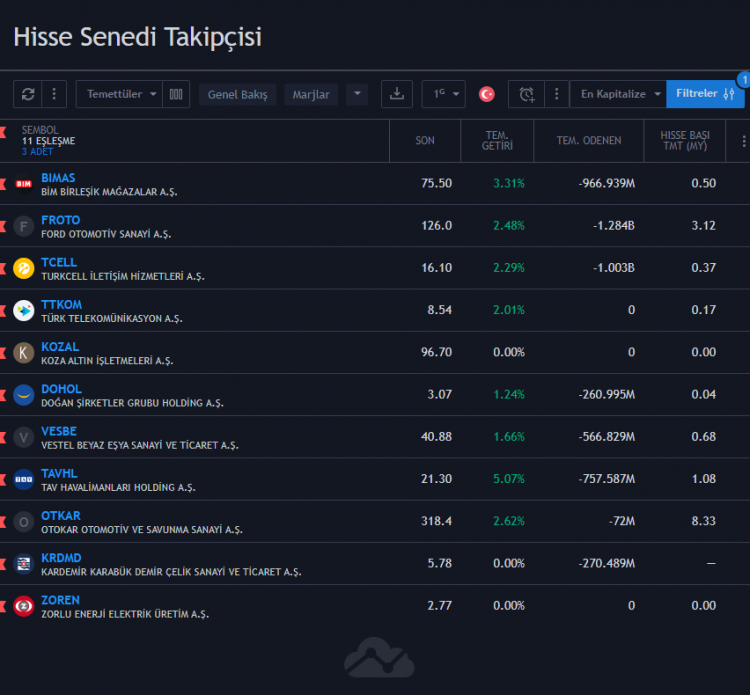
Task: Click the Turkcell yellow logo
Action: pyautogui.click(x=23, y=268)
